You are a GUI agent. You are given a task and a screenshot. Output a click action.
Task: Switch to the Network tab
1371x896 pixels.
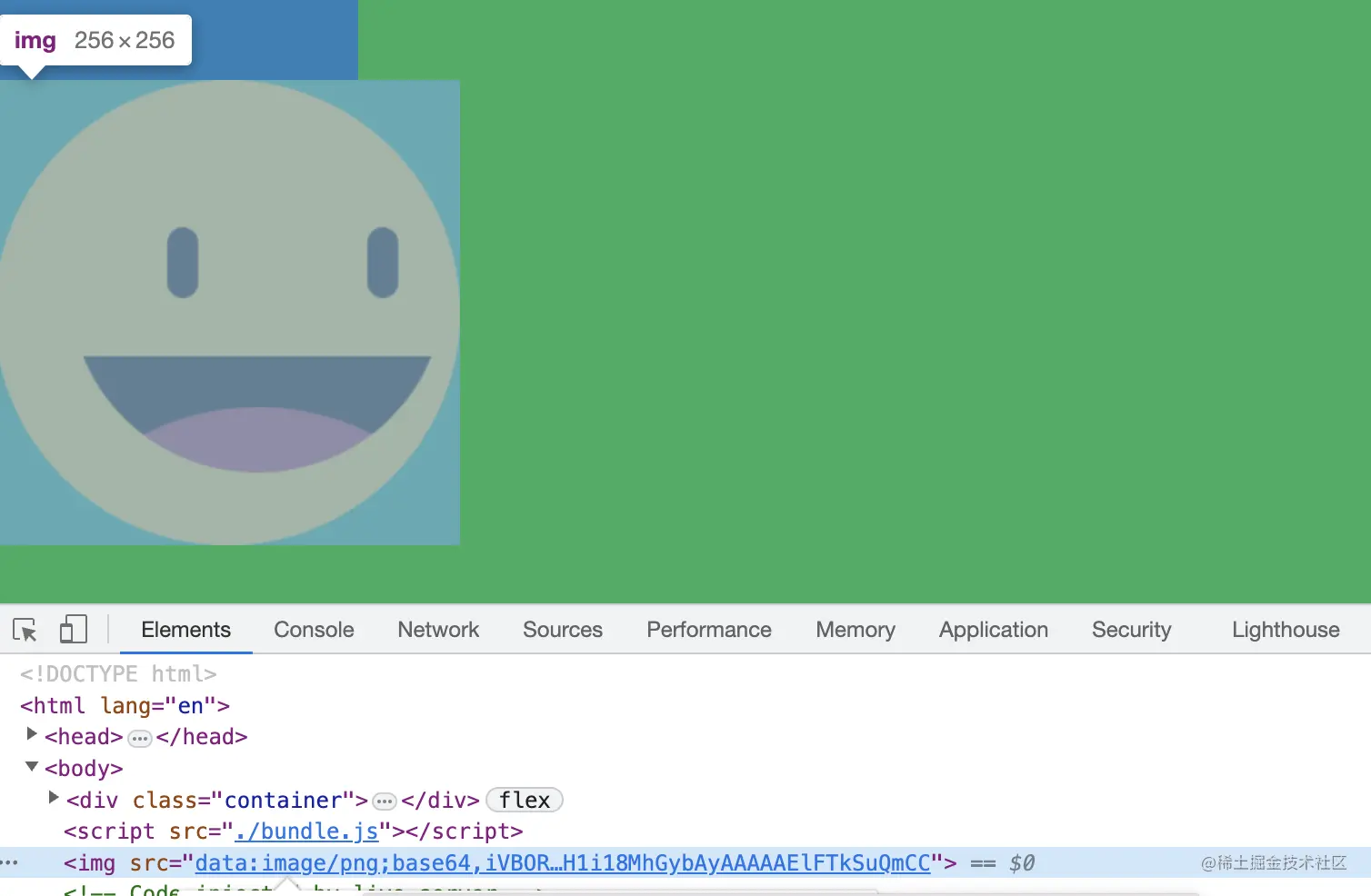[x=438, y=630]
